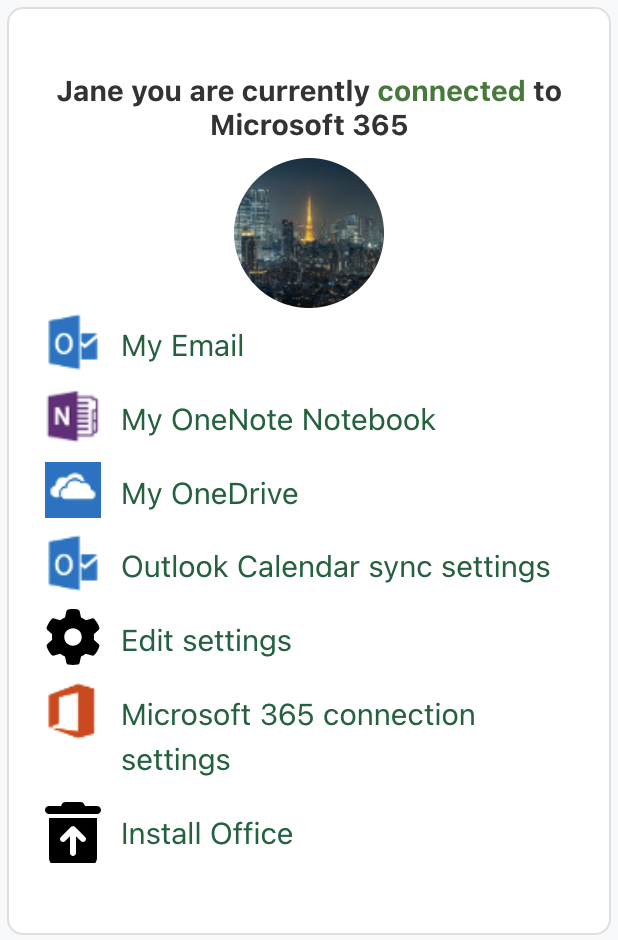Select the Edit settings link
Screen dimensions: 618x940
(x=206, y=640)
